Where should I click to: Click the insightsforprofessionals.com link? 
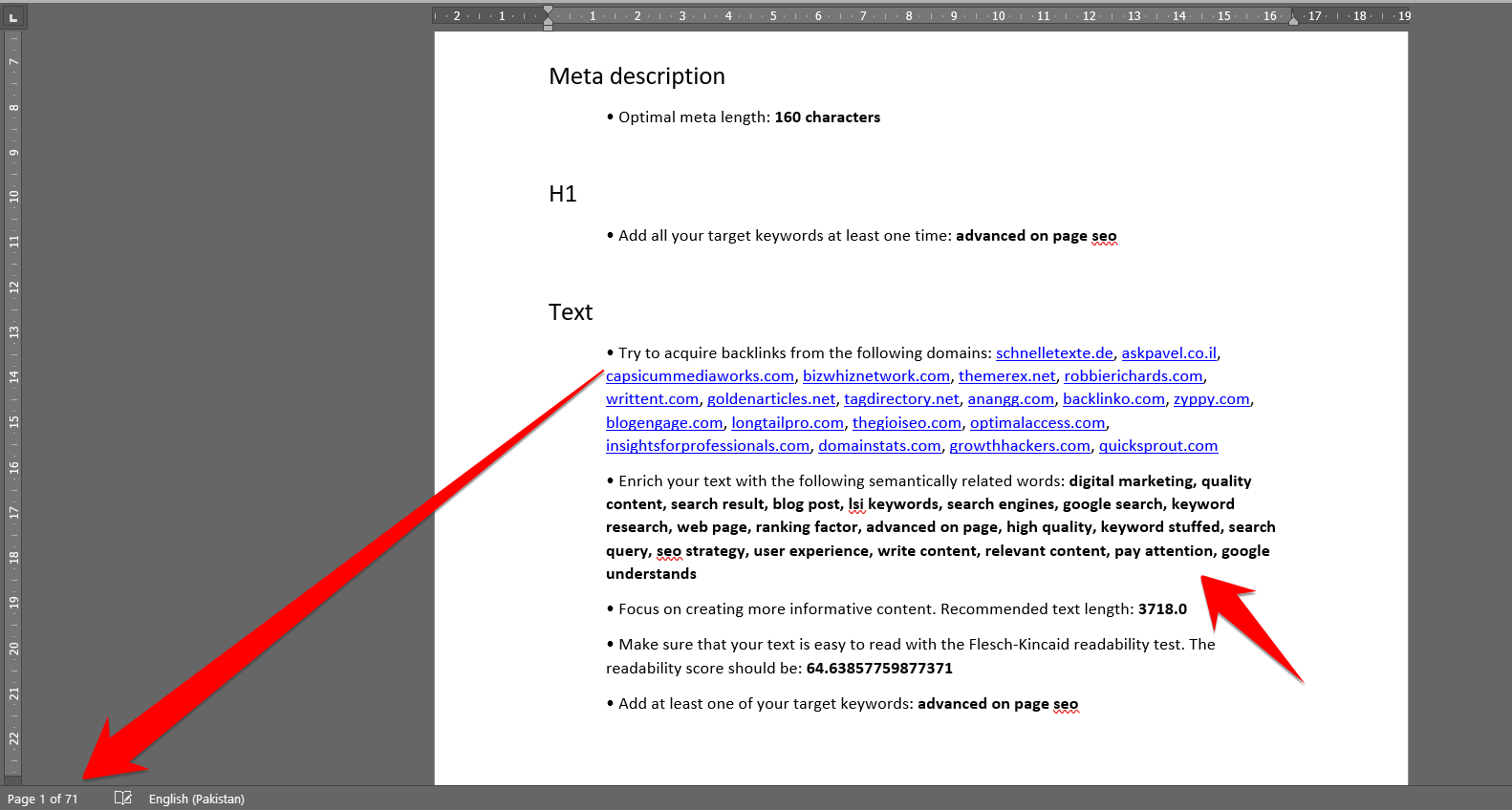click(707, 446)
